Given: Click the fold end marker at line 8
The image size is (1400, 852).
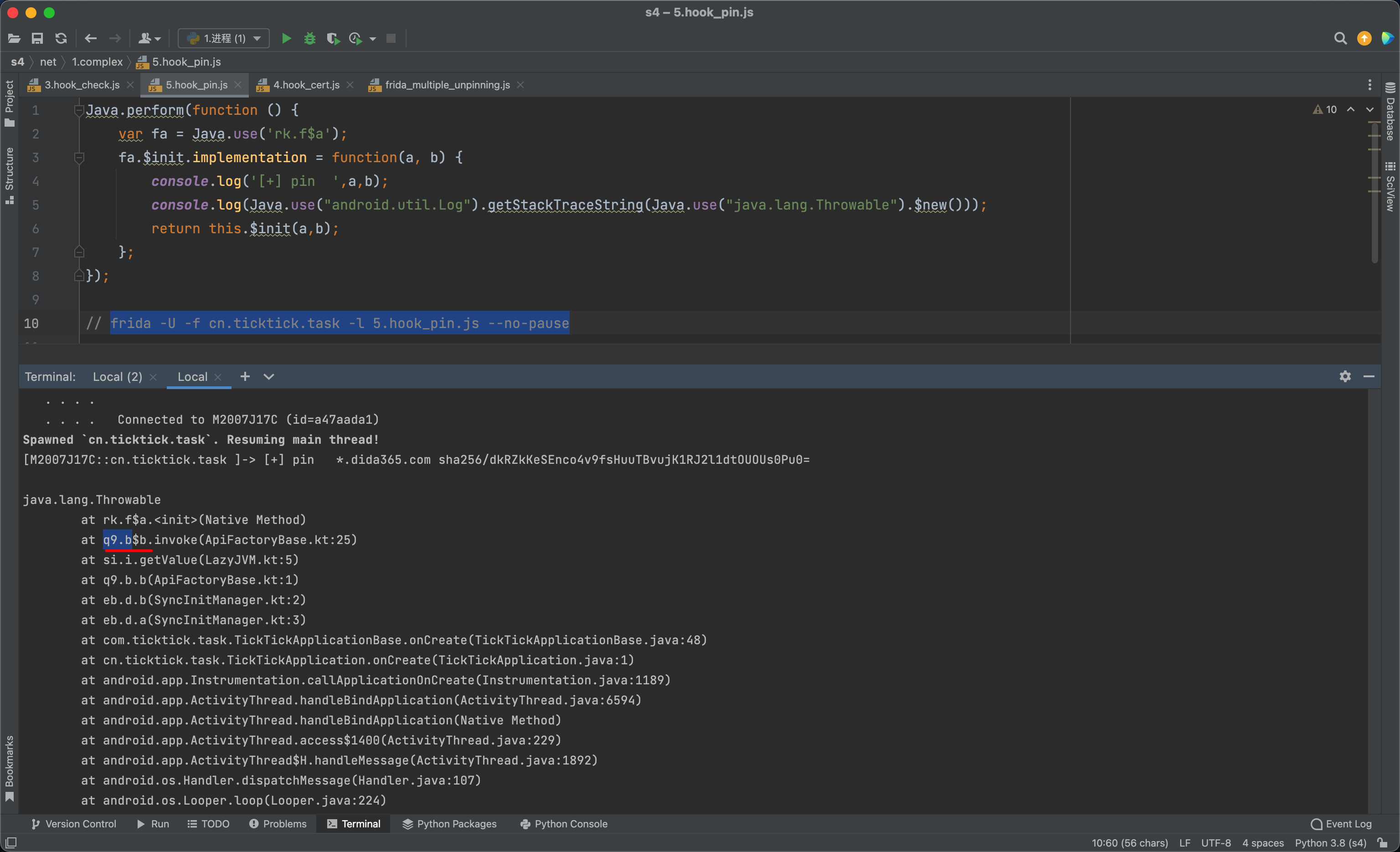Looking at the screenshot, I should 79,276.
